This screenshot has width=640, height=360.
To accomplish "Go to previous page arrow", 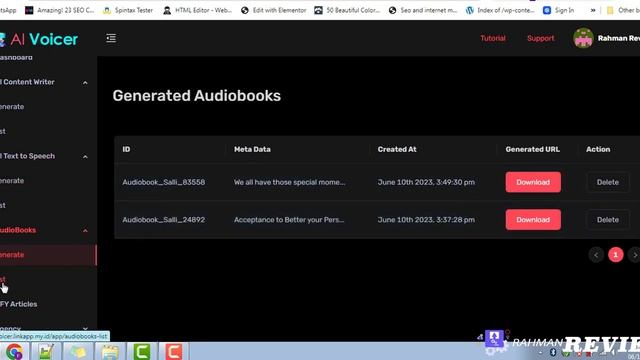I will 596,255.
